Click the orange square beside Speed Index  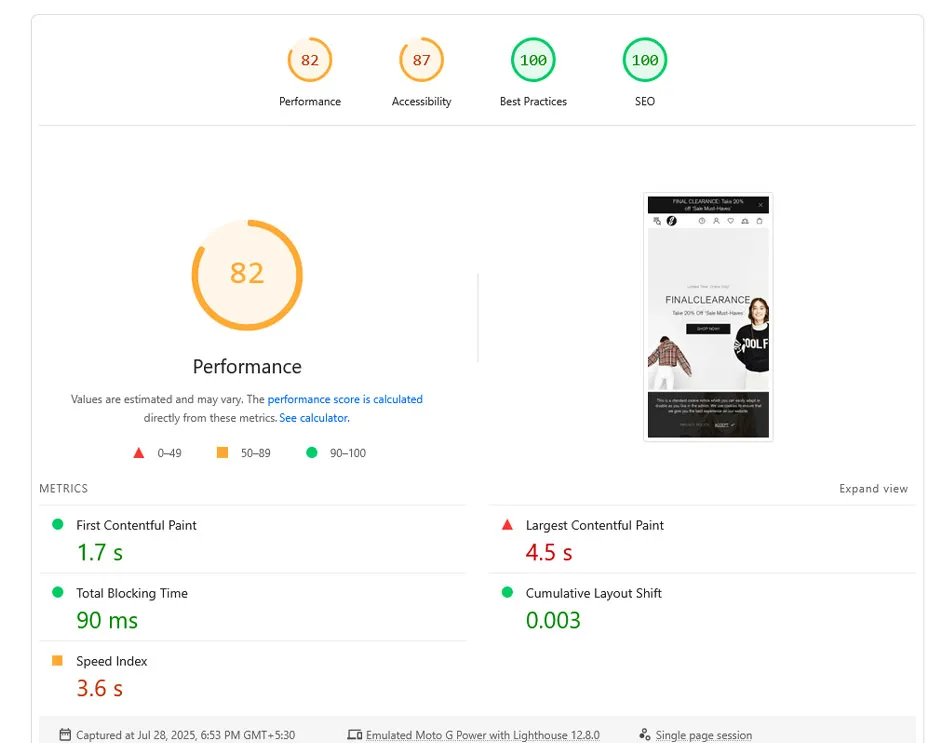pos(57,661)
